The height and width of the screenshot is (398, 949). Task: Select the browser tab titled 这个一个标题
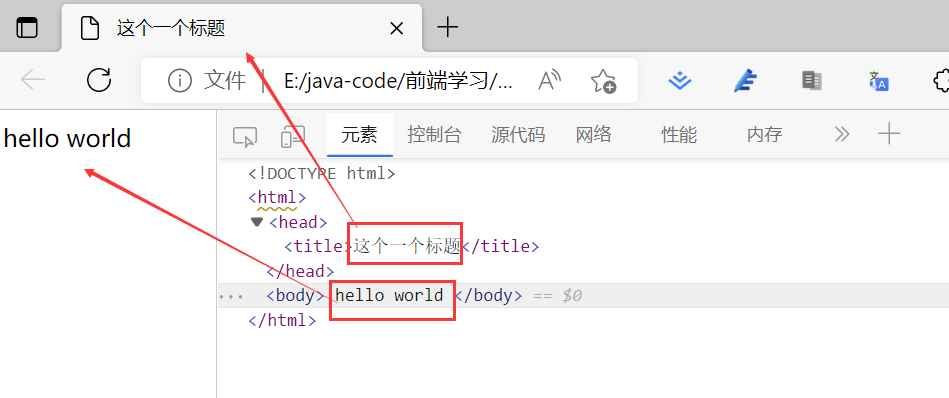click(x=241, y=28)
